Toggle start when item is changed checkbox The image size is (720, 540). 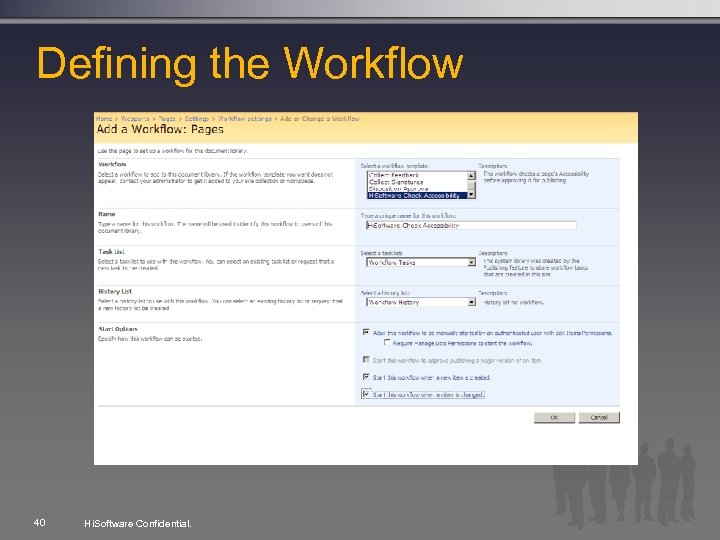366,394
